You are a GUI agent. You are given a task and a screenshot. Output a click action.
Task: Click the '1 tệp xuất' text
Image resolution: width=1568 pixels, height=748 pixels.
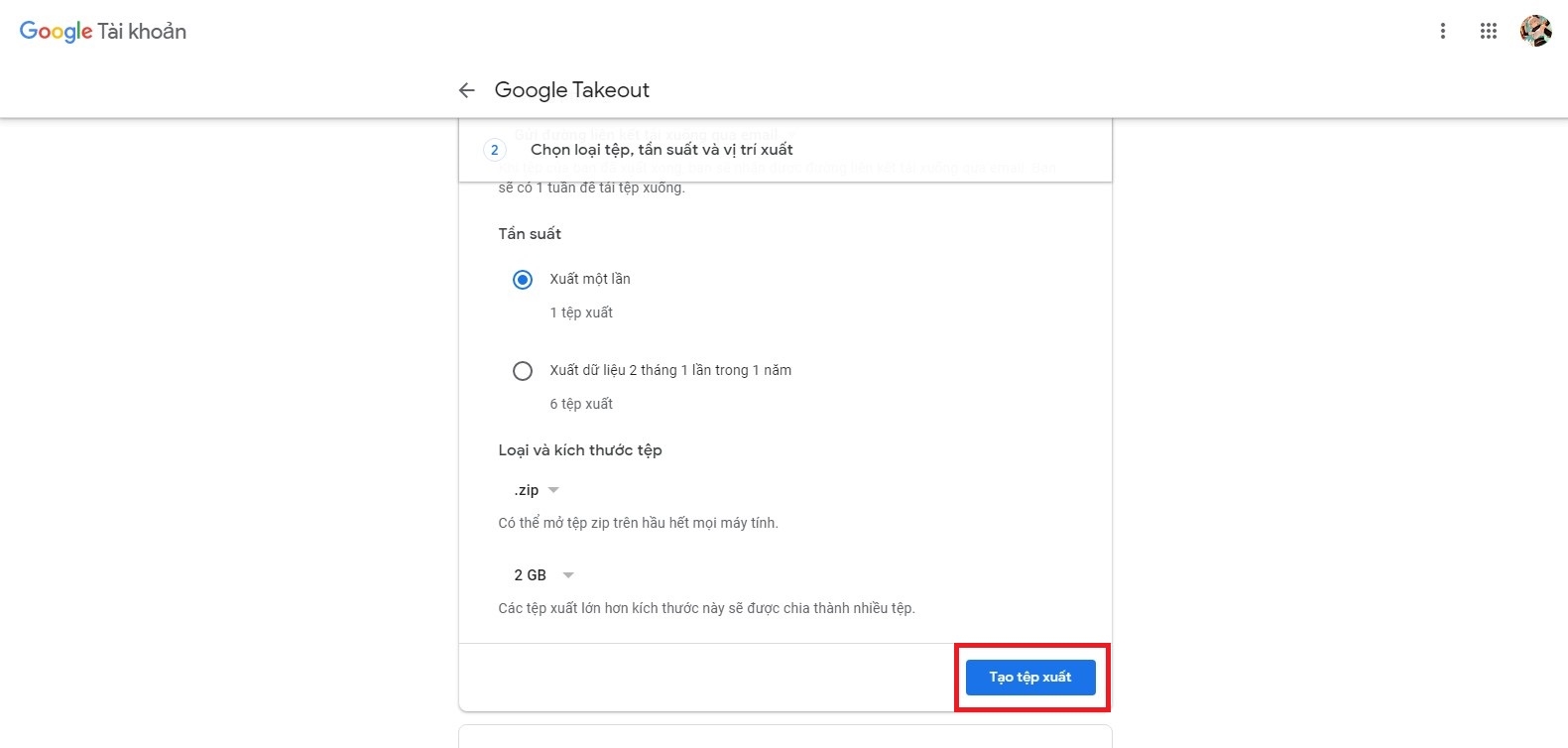[x=581, y=312]
